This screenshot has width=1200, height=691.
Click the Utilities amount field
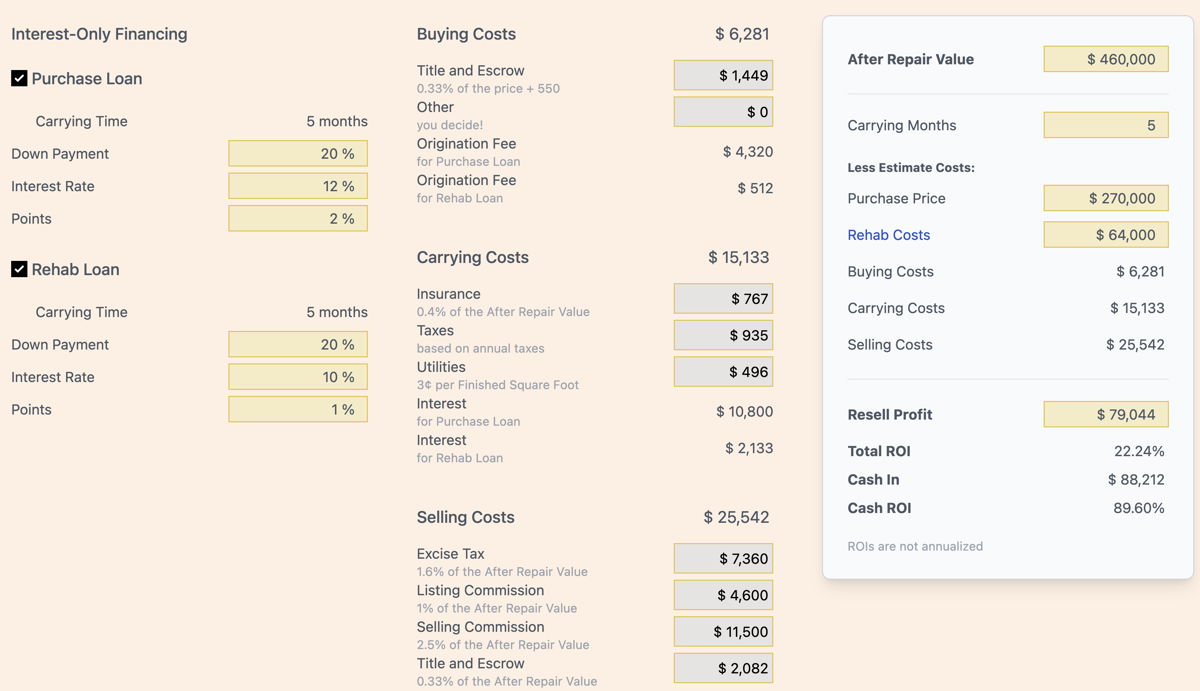pos(723,372)
